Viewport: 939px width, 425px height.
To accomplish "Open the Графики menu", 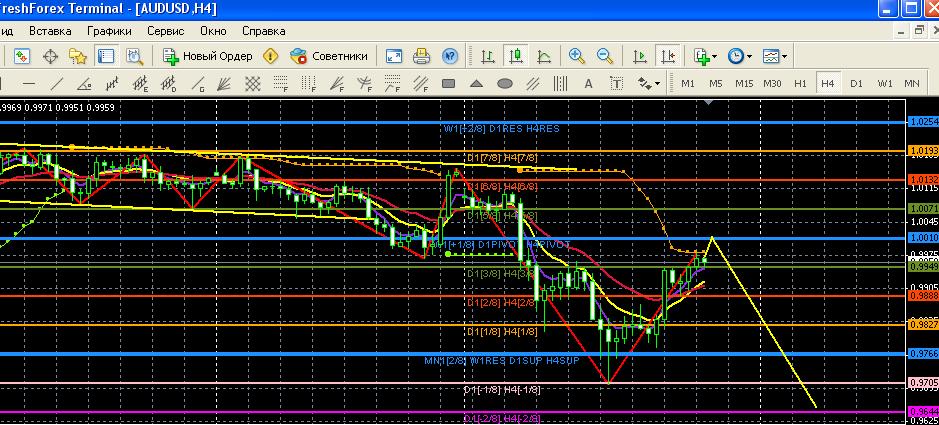I will [x=110, y=31].
